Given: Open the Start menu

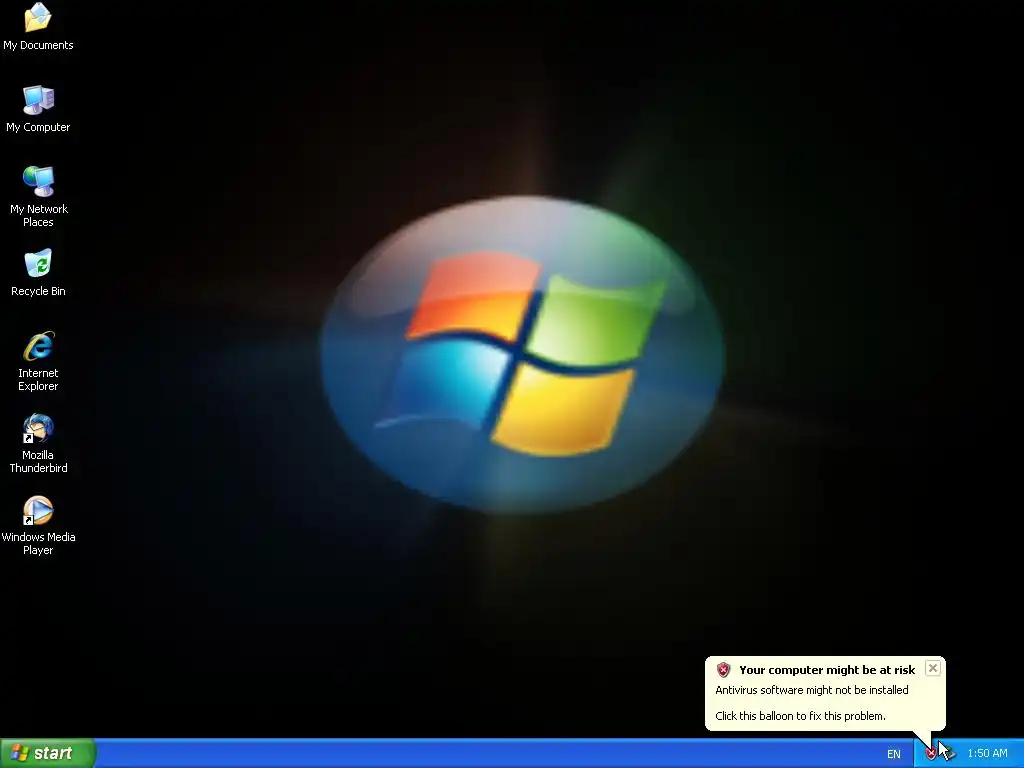Looking at the screenshot, I should pyautogui.click(x=48, y=753).
